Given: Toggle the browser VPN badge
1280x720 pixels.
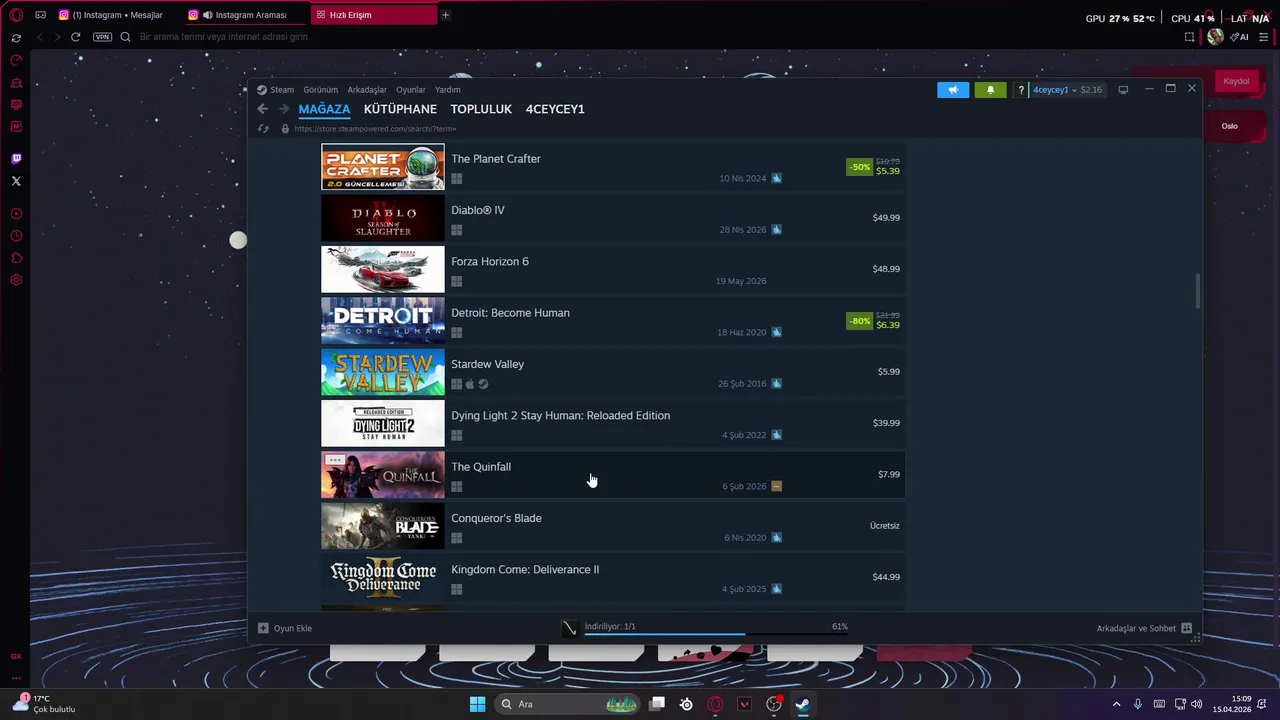Looking at the screenshot, I should point(102,37).
